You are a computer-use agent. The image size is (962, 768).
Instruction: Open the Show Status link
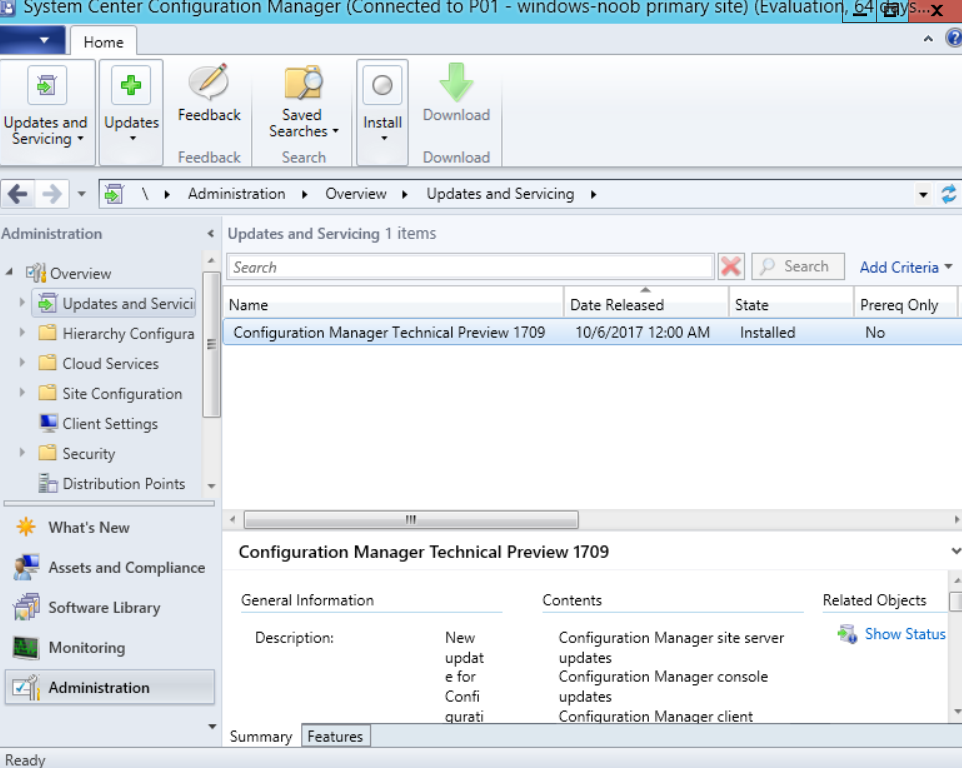pyautogui.click(x=905, y=634)
